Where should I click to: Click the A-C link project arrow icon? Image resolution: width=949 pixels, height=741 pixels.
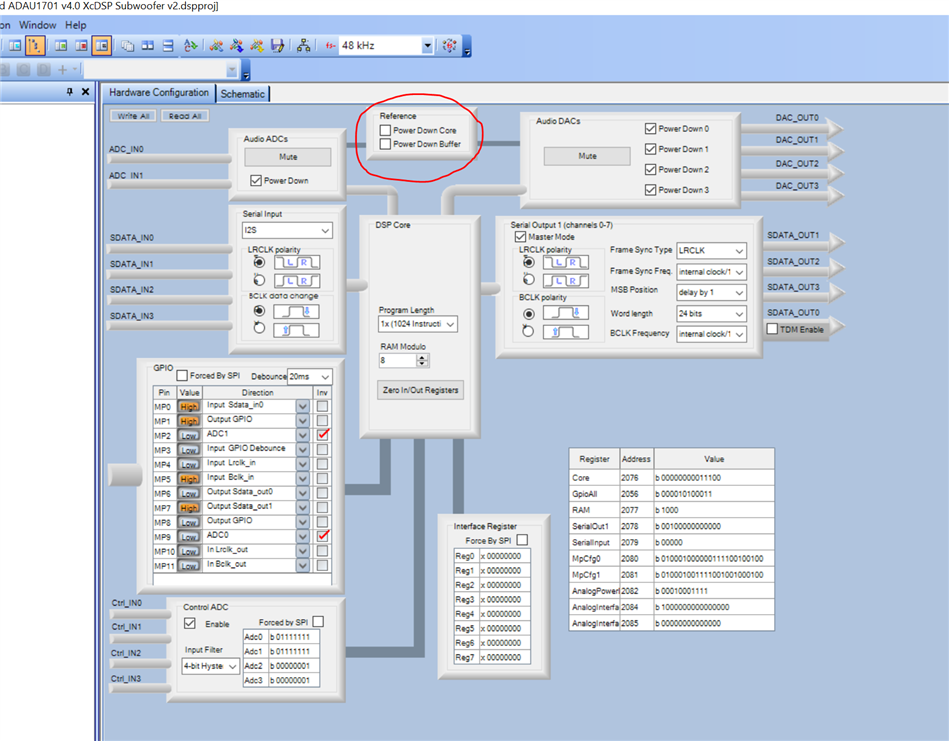click(x=191, y=45)
